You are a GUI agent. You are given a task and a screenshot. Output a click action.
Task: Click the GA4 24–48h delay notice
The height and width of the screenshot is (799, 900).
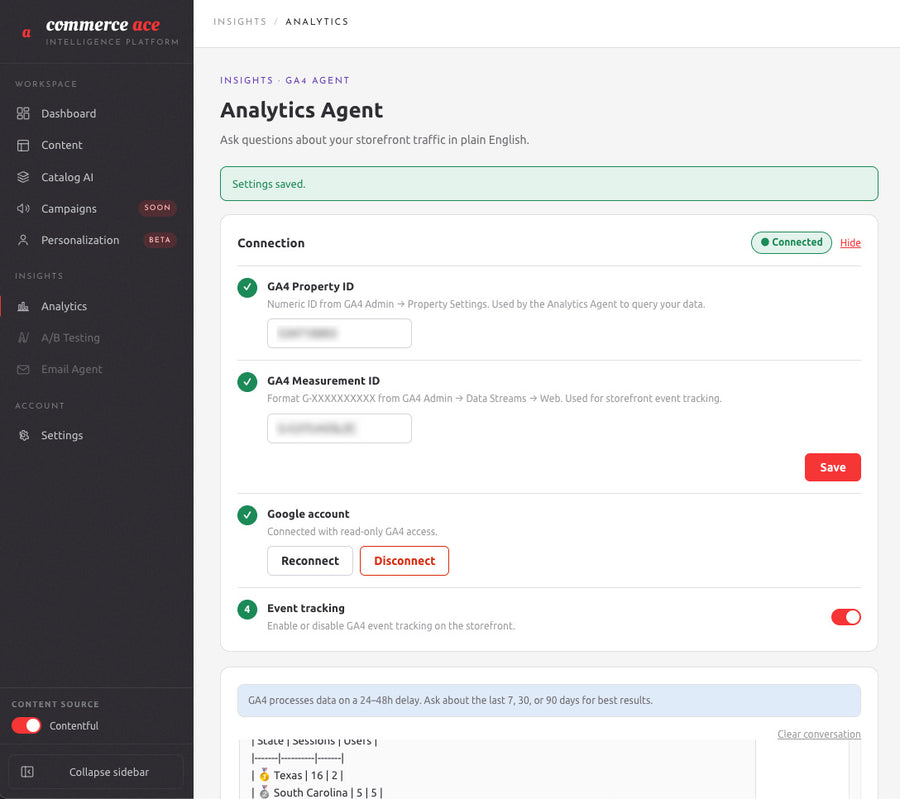(x=549, y=700)
